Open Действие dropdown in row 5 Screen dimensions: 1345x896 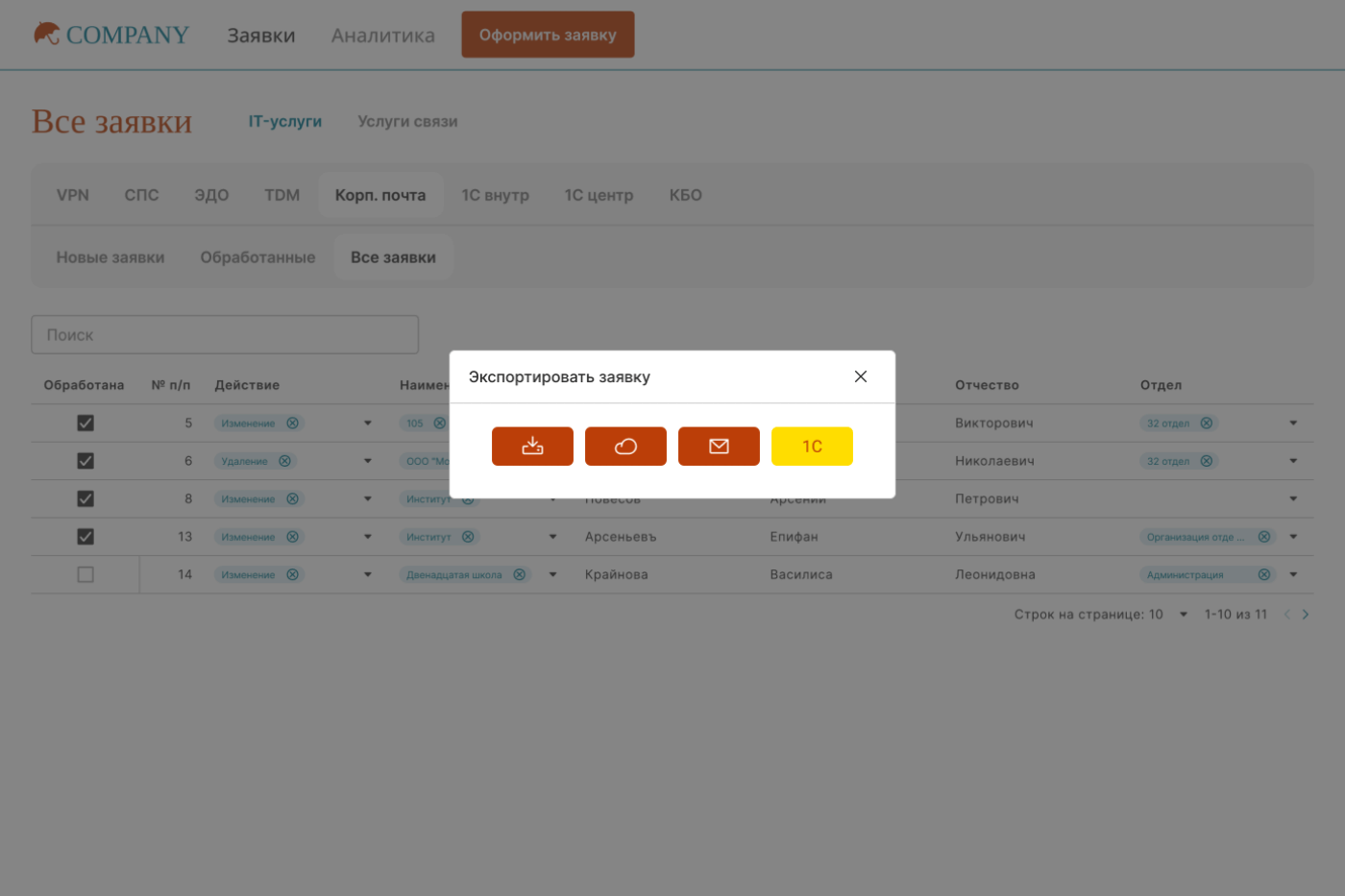pos(367,423)
